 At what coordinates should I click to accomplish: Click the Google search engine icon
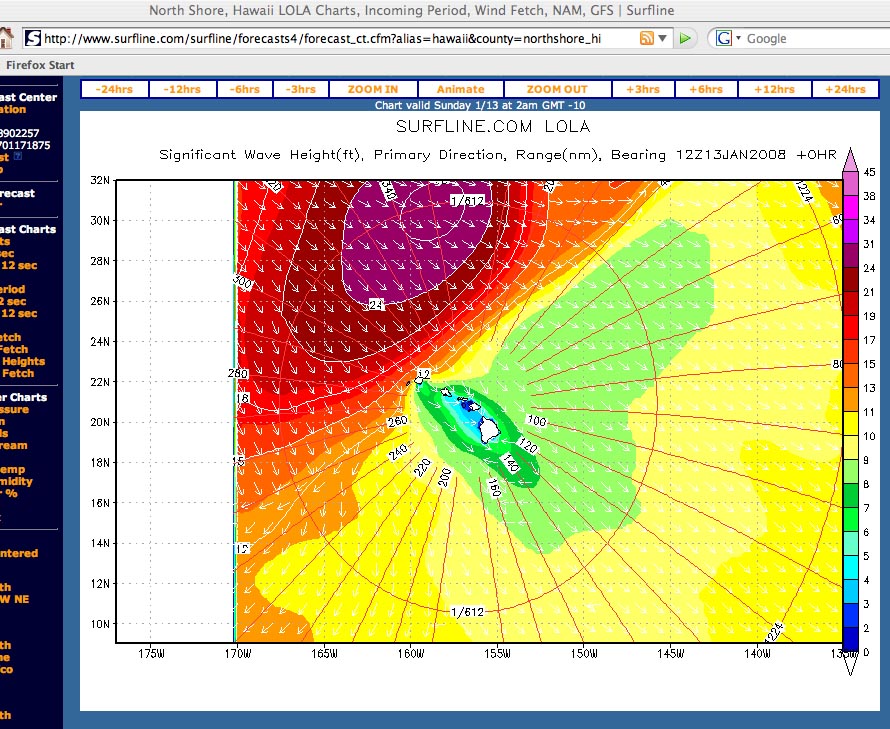click(x=724, y=38)
